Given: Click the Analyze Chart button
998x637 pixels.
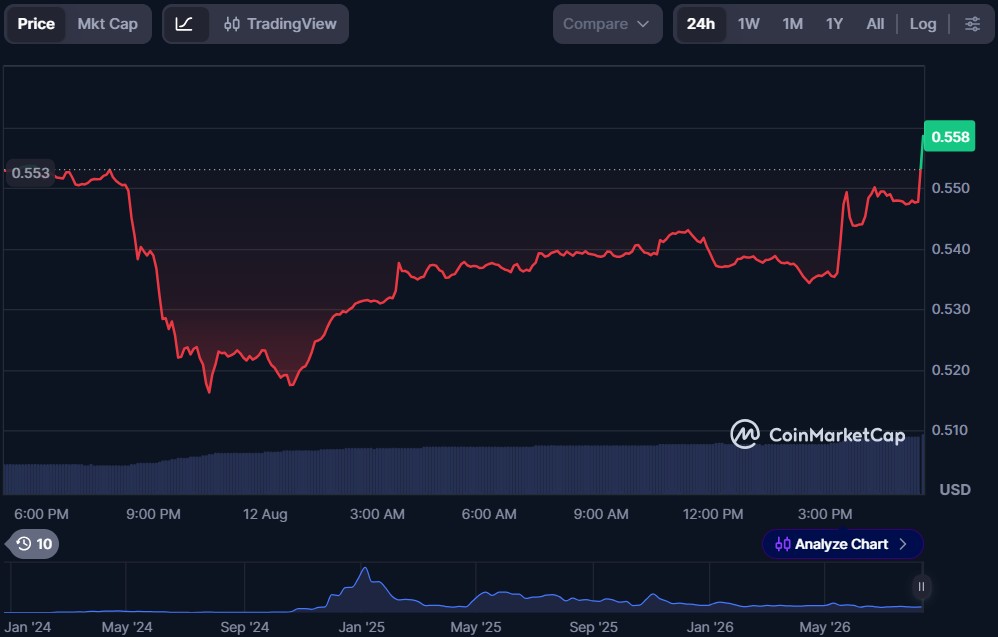Looking at the screenshot, I should (842, 544).
